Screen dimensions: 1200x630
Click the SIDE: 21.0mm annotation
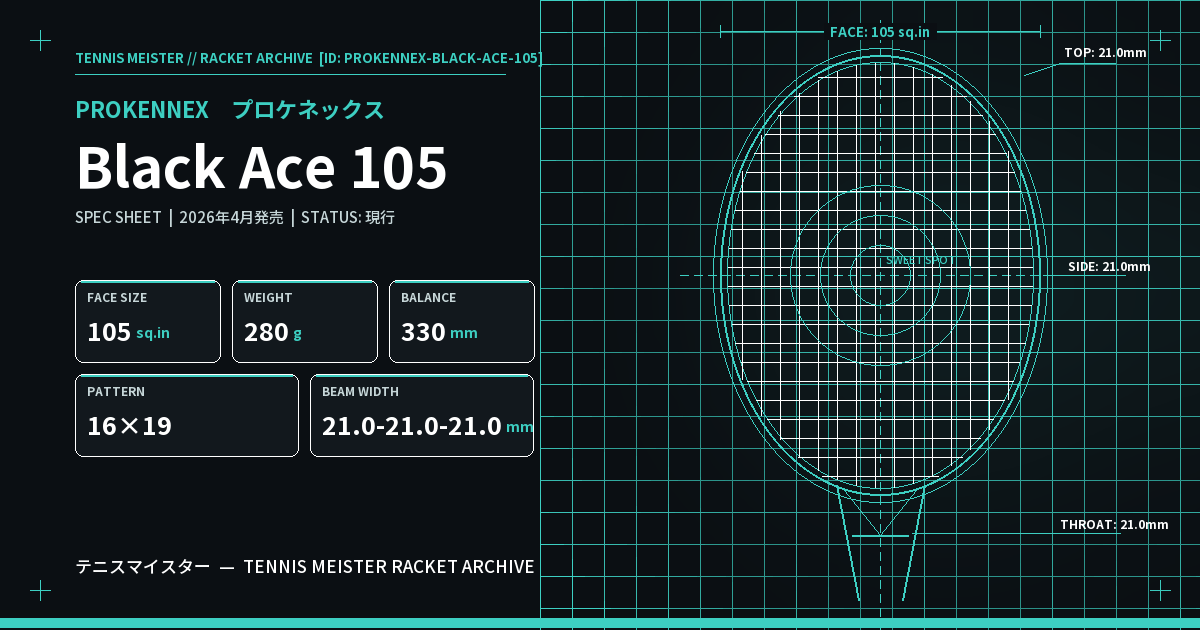tap(1109, 266)
